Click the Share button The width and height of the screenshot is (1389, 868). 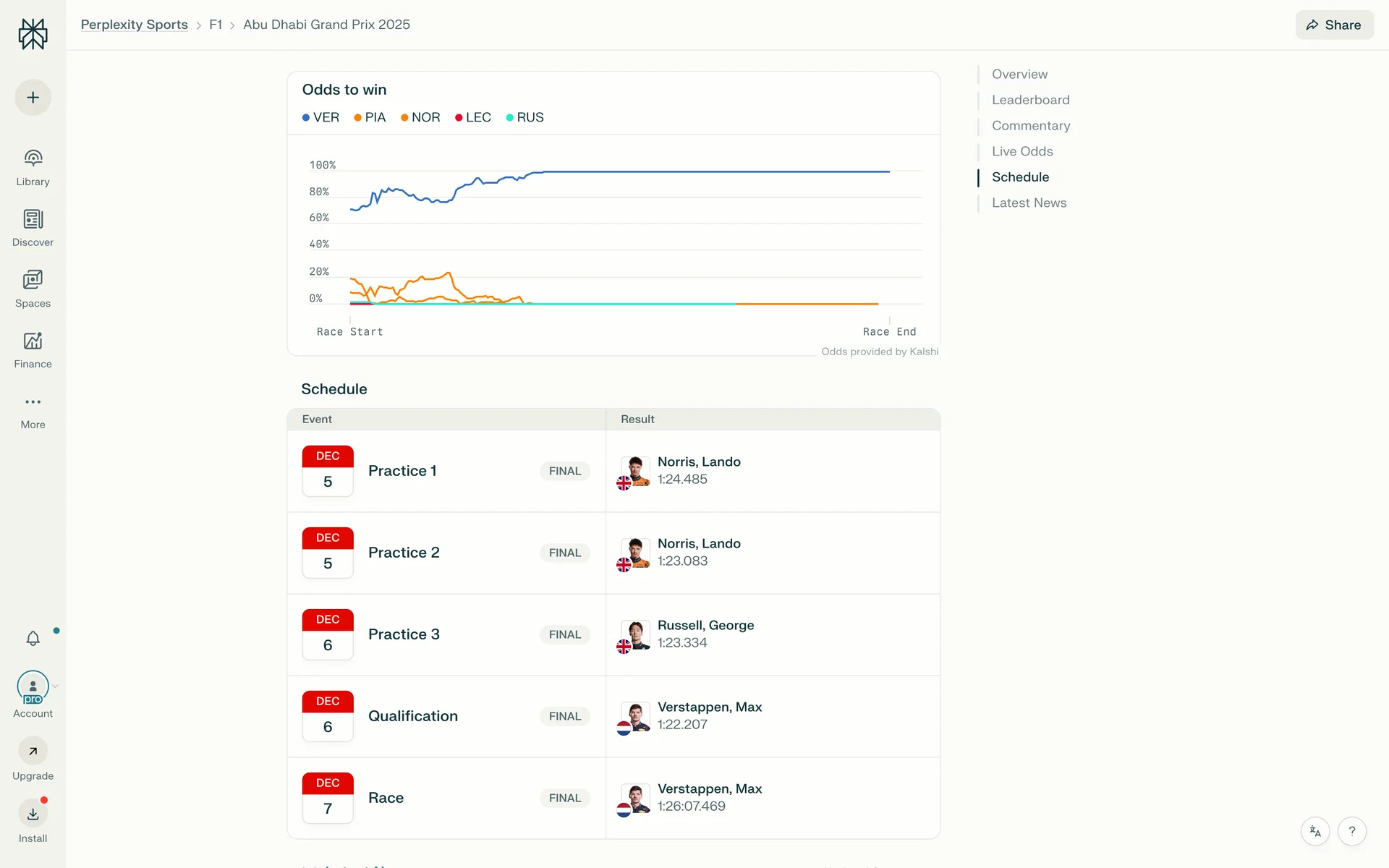coord(1334,25)
